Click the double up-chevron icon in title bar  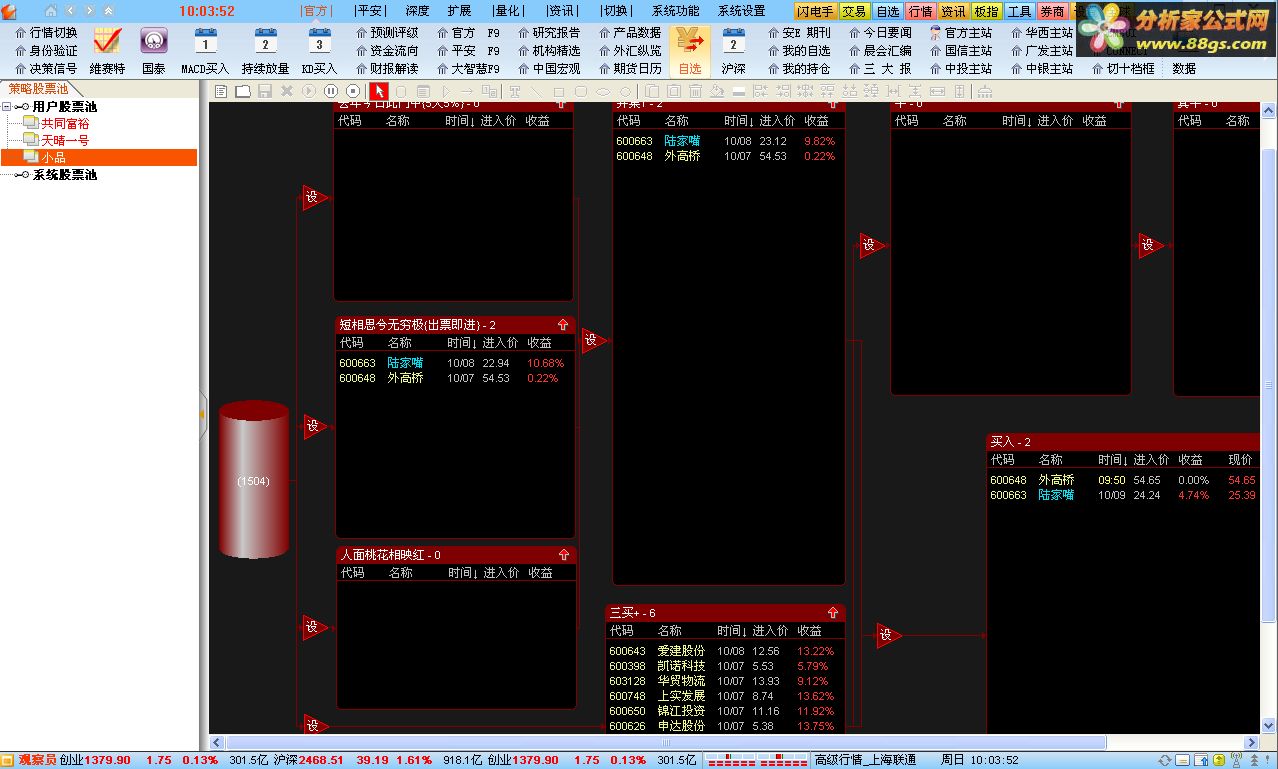108,11
